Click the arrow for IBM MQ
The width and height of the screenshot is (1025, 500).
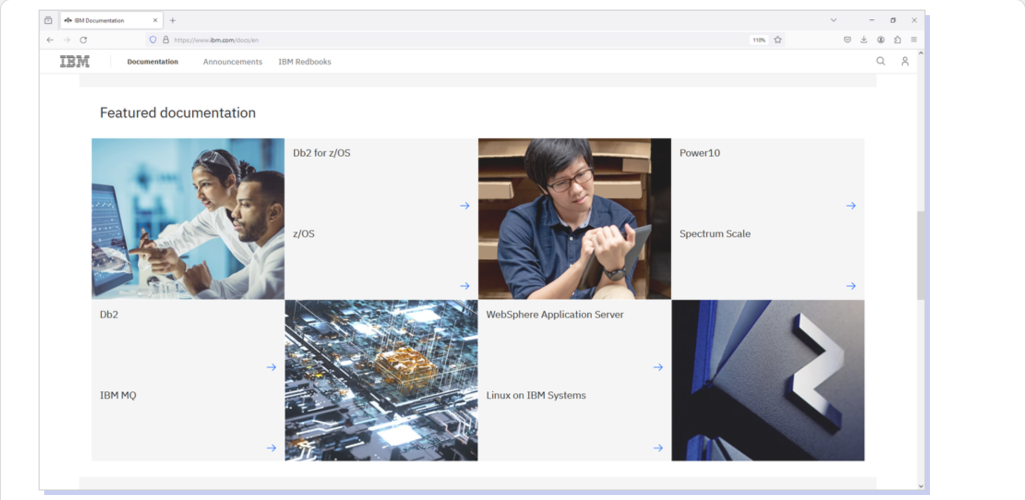271,448
